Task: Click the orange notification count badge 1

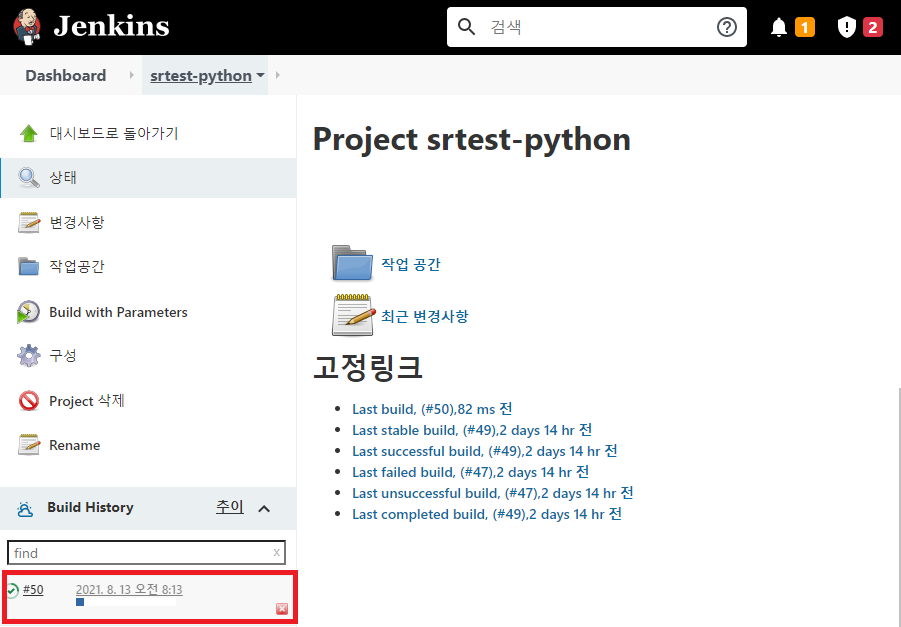Action: point(804,27)
